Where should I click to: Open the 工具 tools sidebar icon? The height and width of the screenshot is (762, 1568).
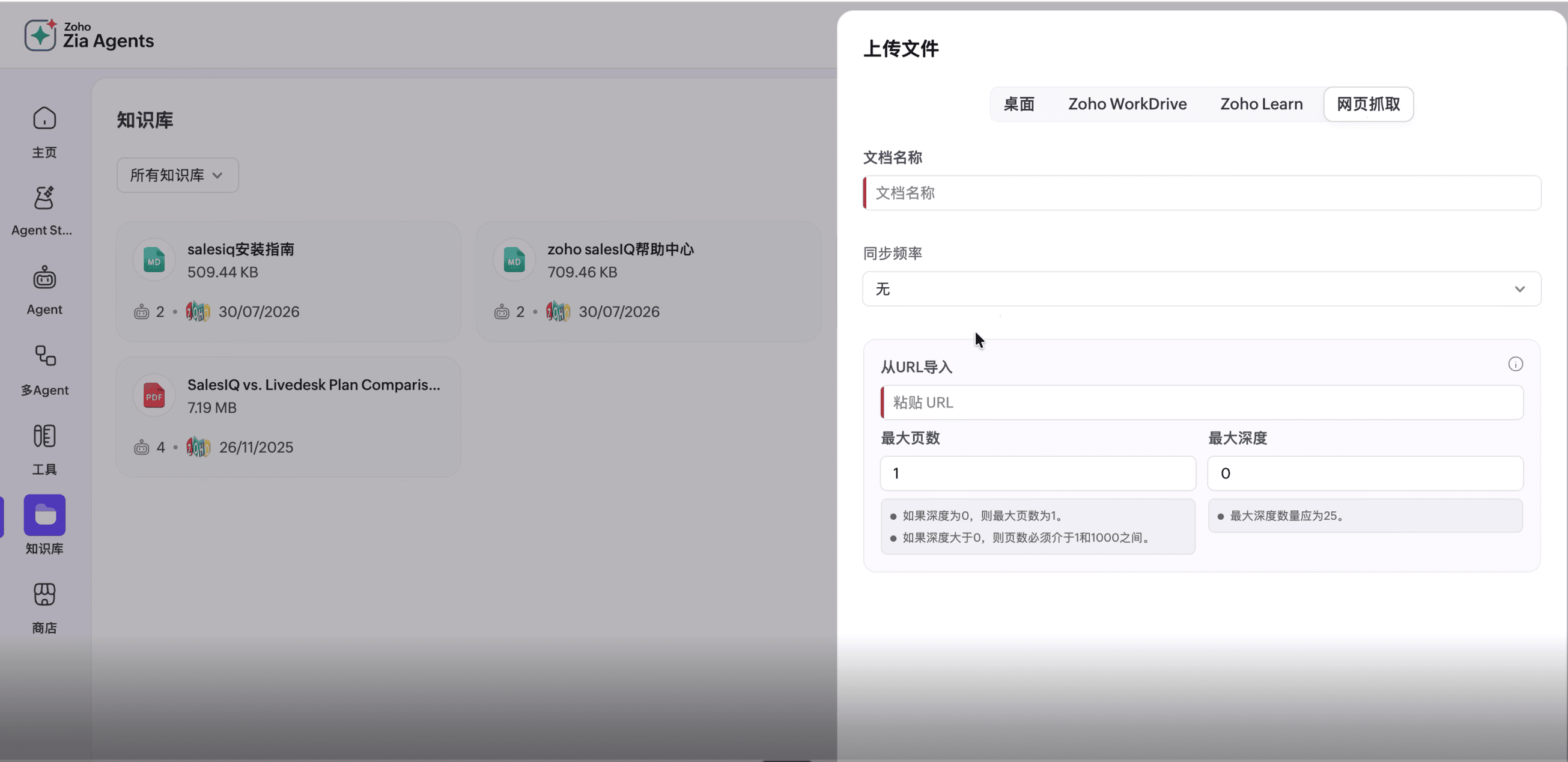44,436
